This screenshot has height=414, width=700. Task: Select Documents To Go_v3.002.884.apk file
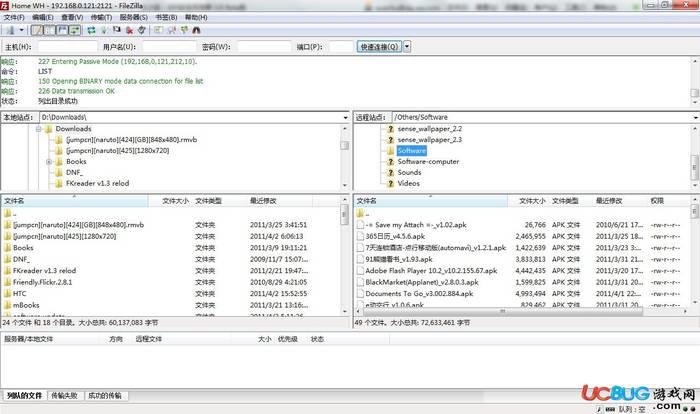point(419,294)
